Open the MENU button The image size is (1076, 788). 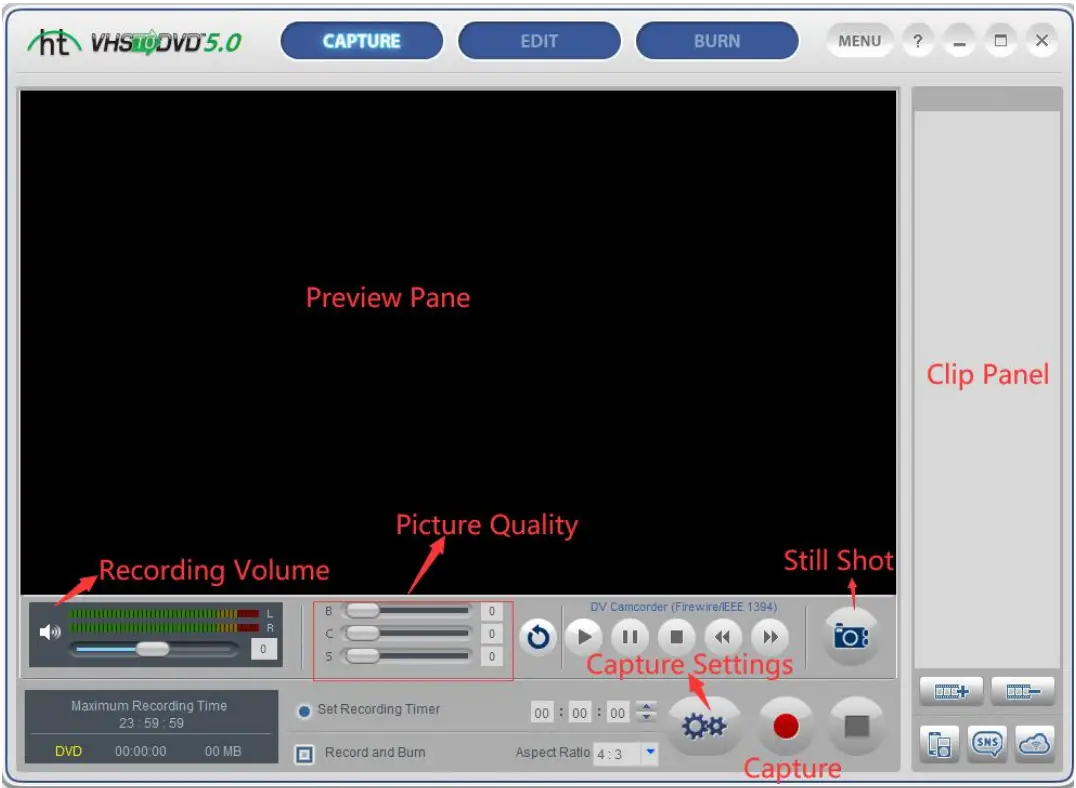pyautogui.click(x=859, y=41)
